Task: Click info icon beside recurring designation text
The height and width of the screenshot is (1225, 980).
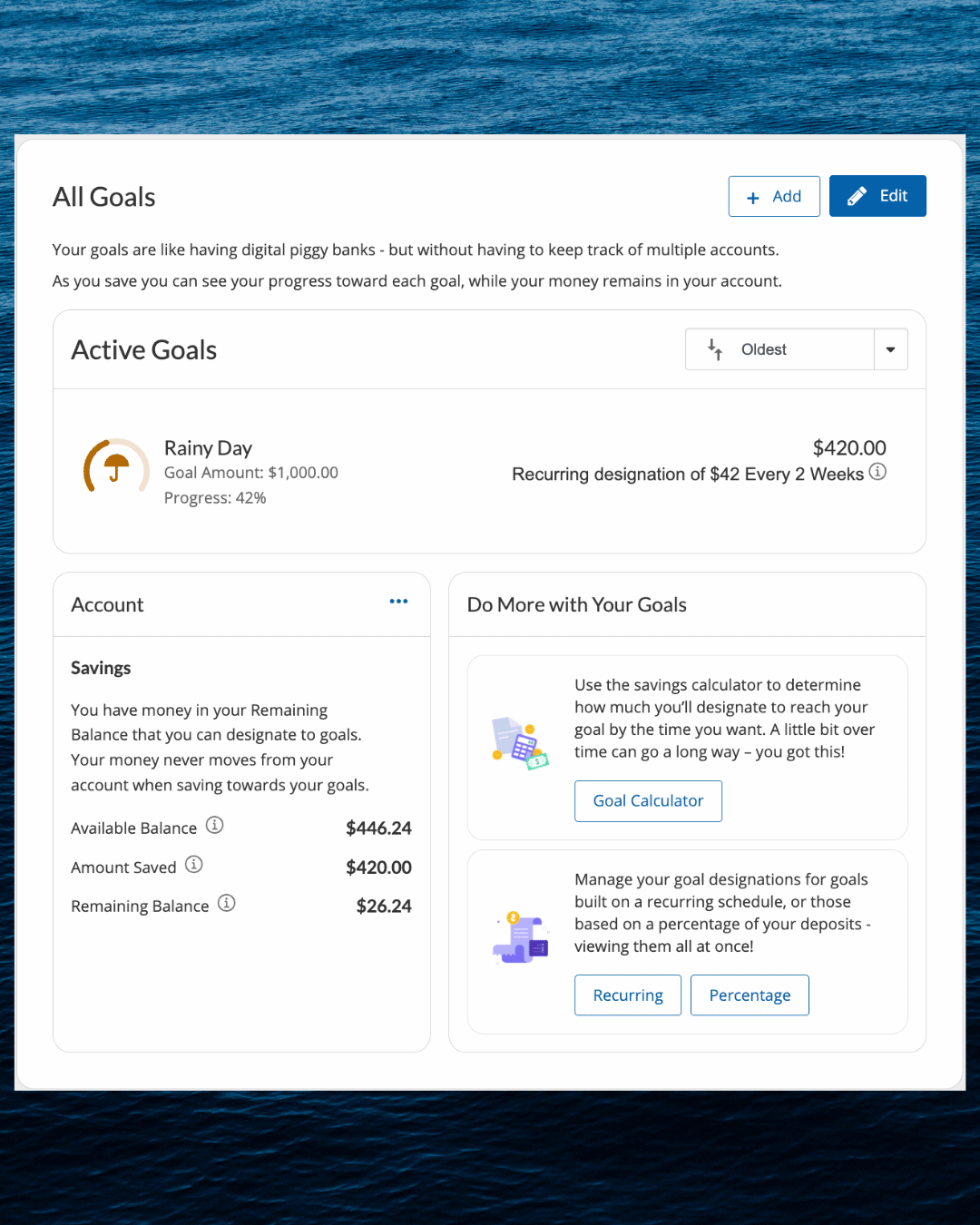Action: 877,472
